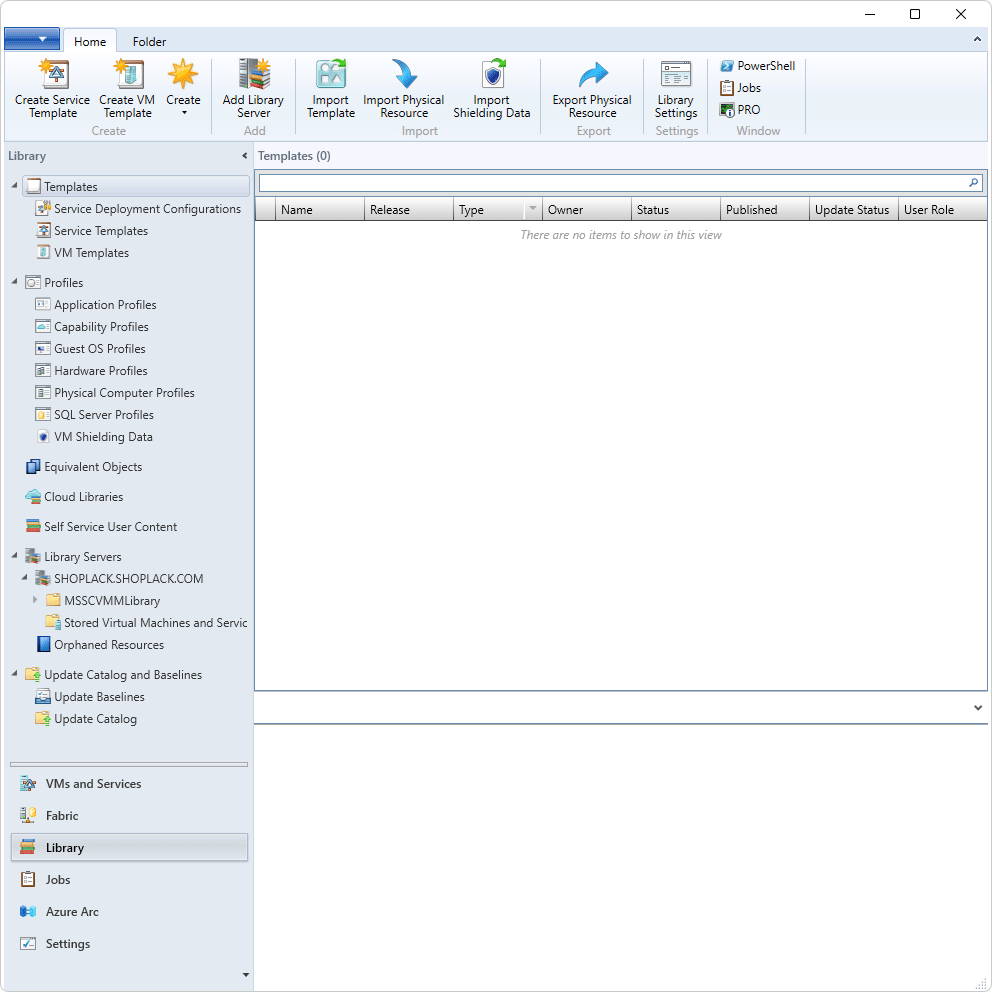Click Export Physical Resource icon
The image size is (992, 992).
point(593,74)
